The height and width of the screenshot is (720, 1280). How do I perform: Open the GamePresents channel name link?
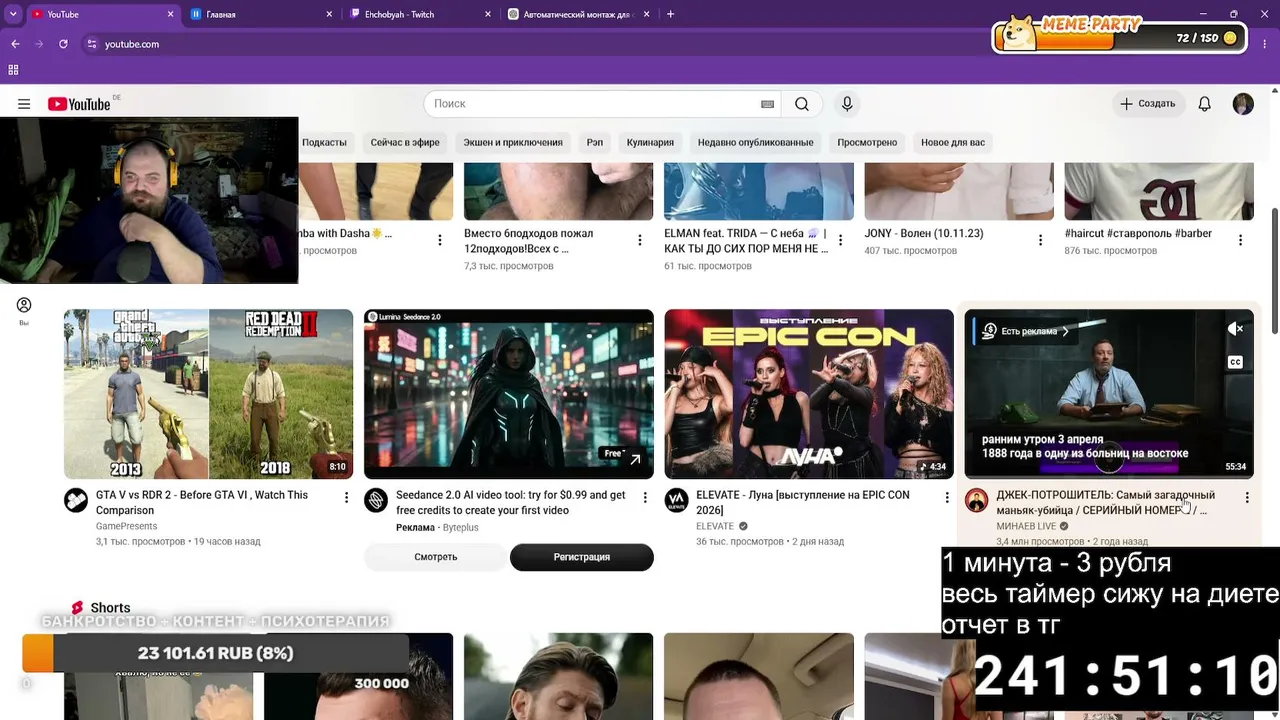pyautogui.click(x=126, y=526)
